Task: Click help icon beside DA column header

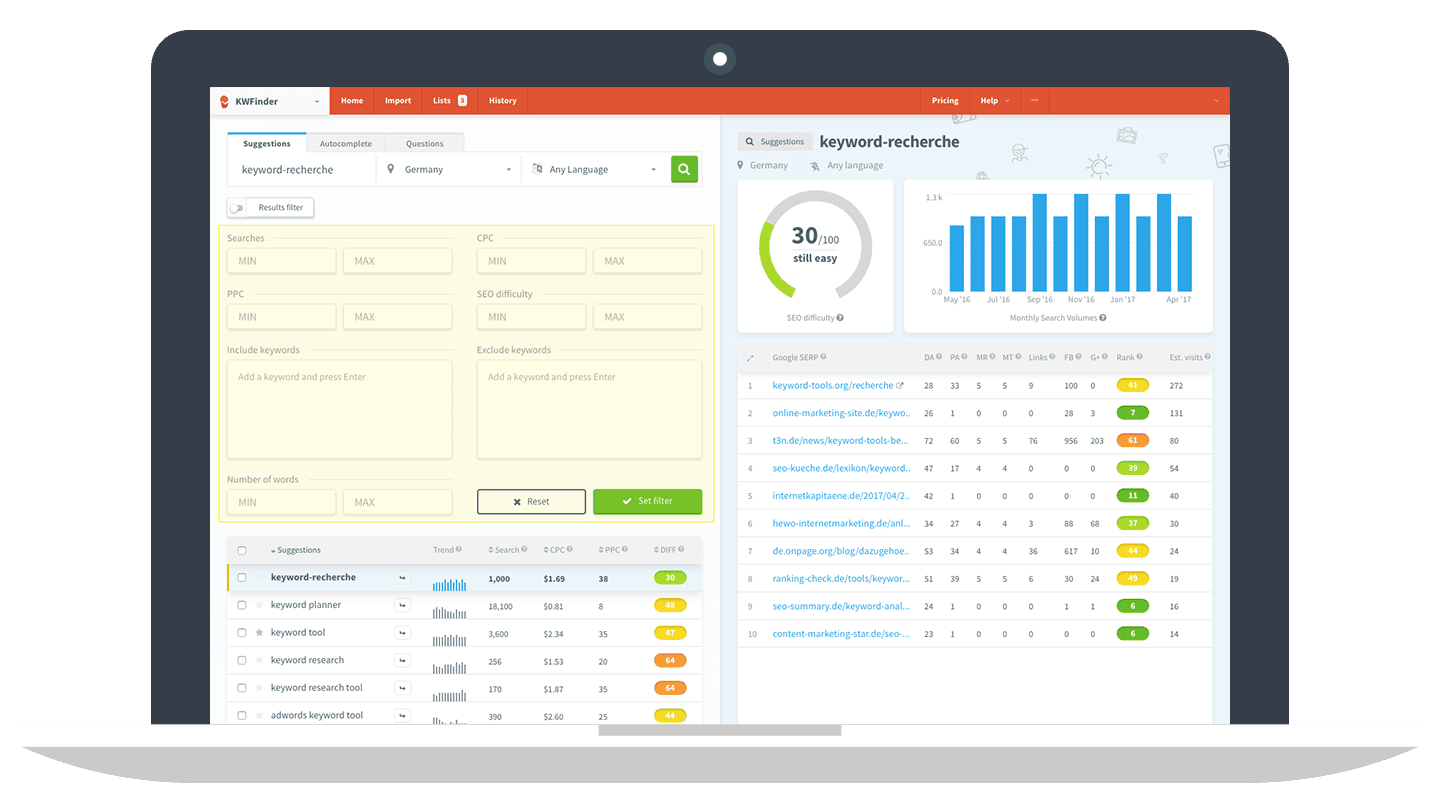Action: [x=939, y=357]
